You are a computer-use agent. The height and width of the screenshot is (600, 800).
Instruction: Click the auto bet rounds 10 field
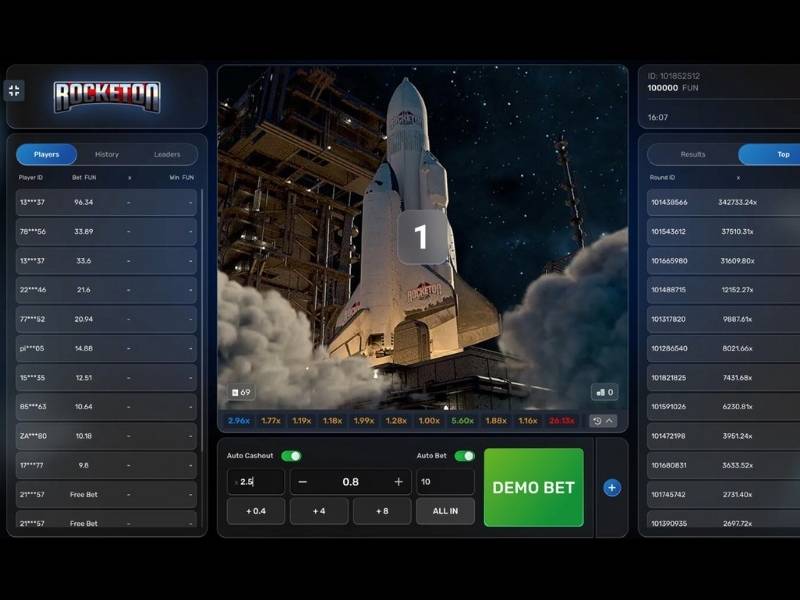tap(445, 482)
